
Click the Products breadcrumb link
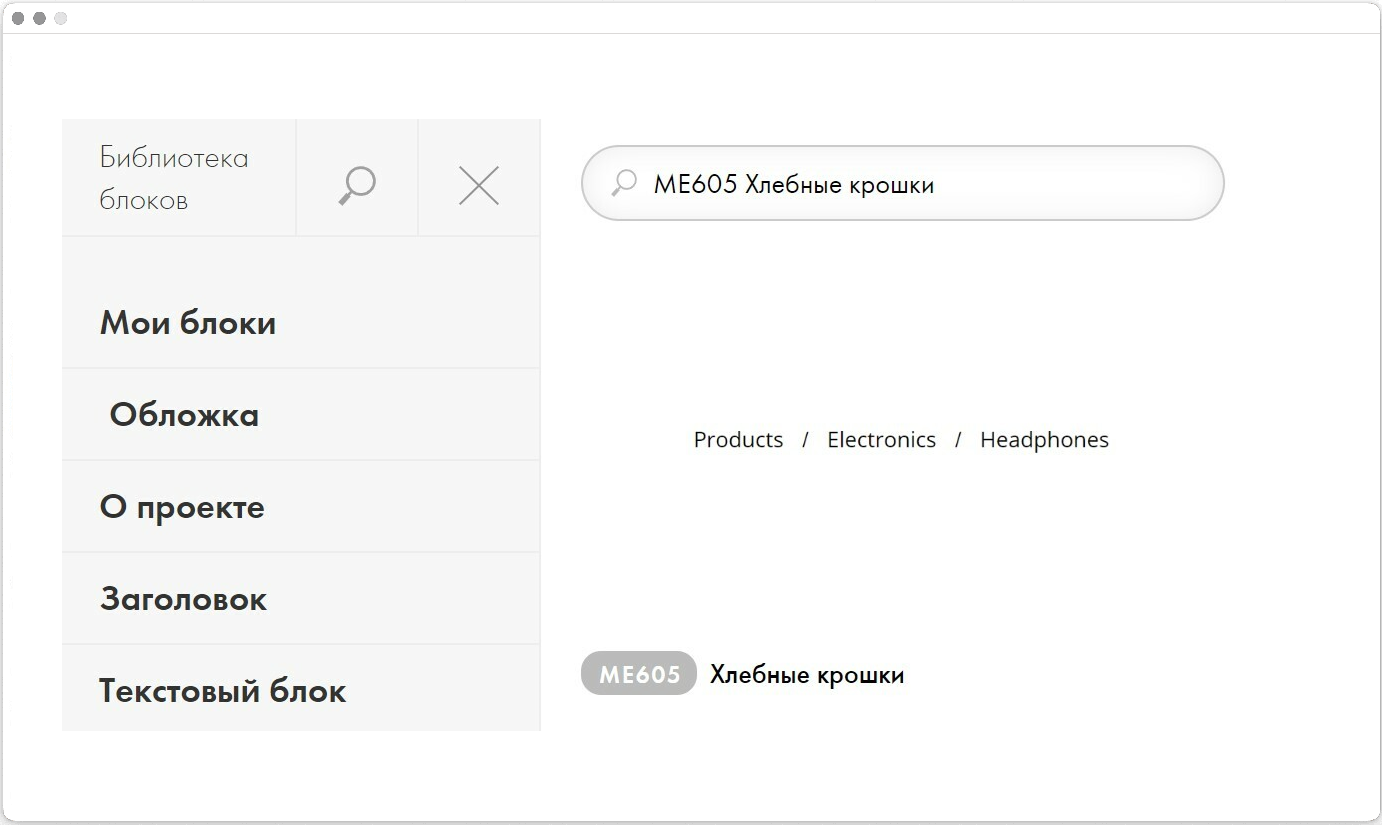point(738,440)
